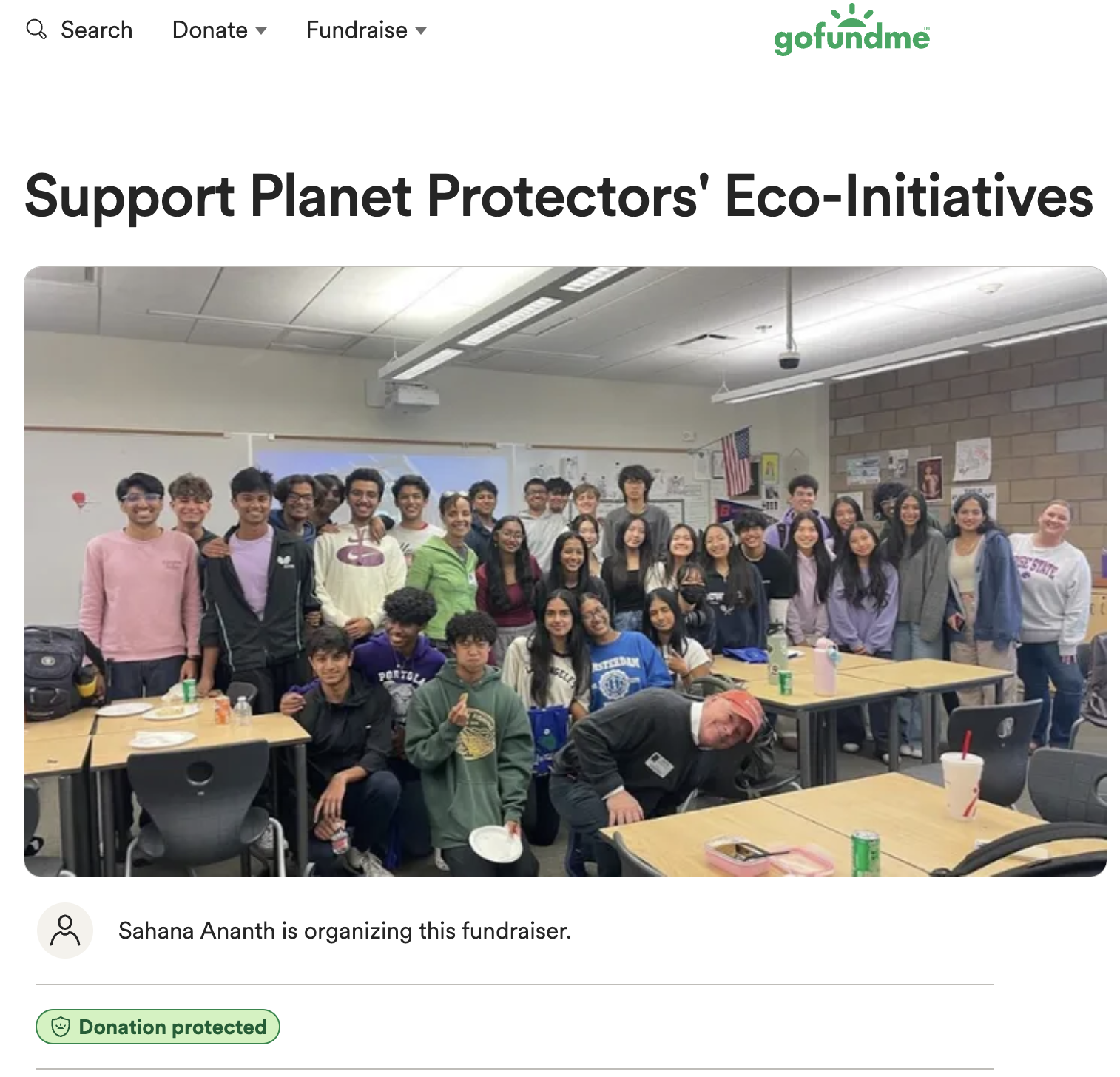
Task: Open the Donate menu
Action: tap(210, 30)
